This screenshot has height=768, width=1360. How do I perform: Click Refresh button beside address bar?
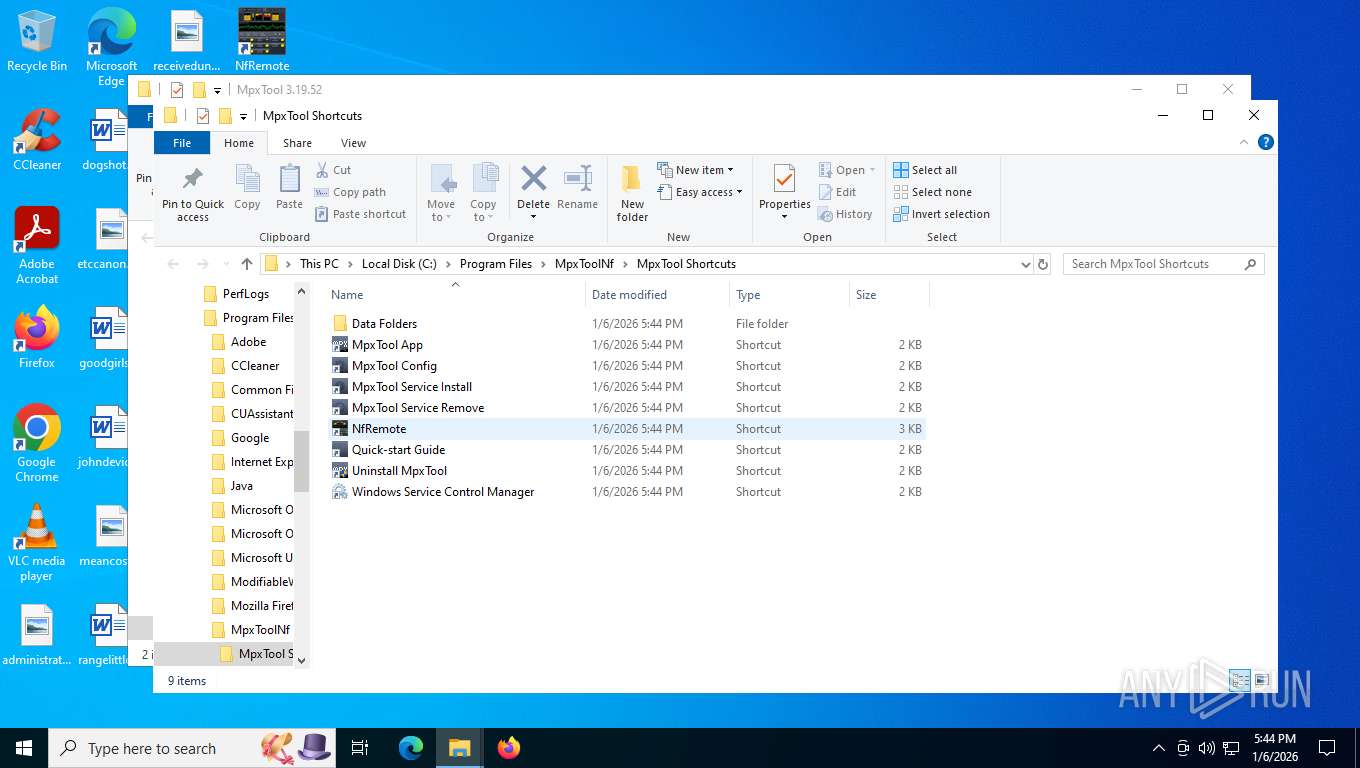(1043, 264)
